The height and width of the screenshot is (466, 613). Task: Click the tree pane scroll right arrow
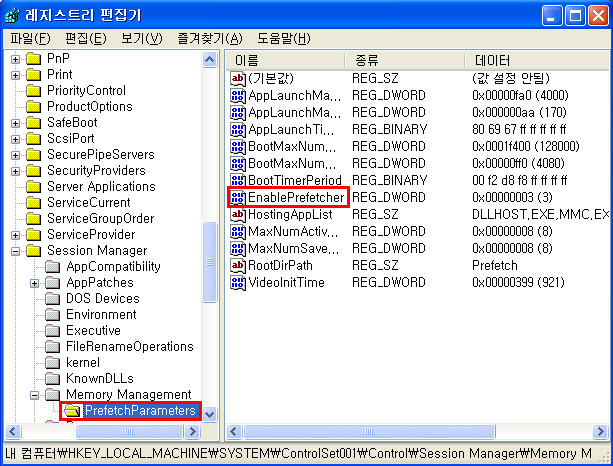(192, 432)
